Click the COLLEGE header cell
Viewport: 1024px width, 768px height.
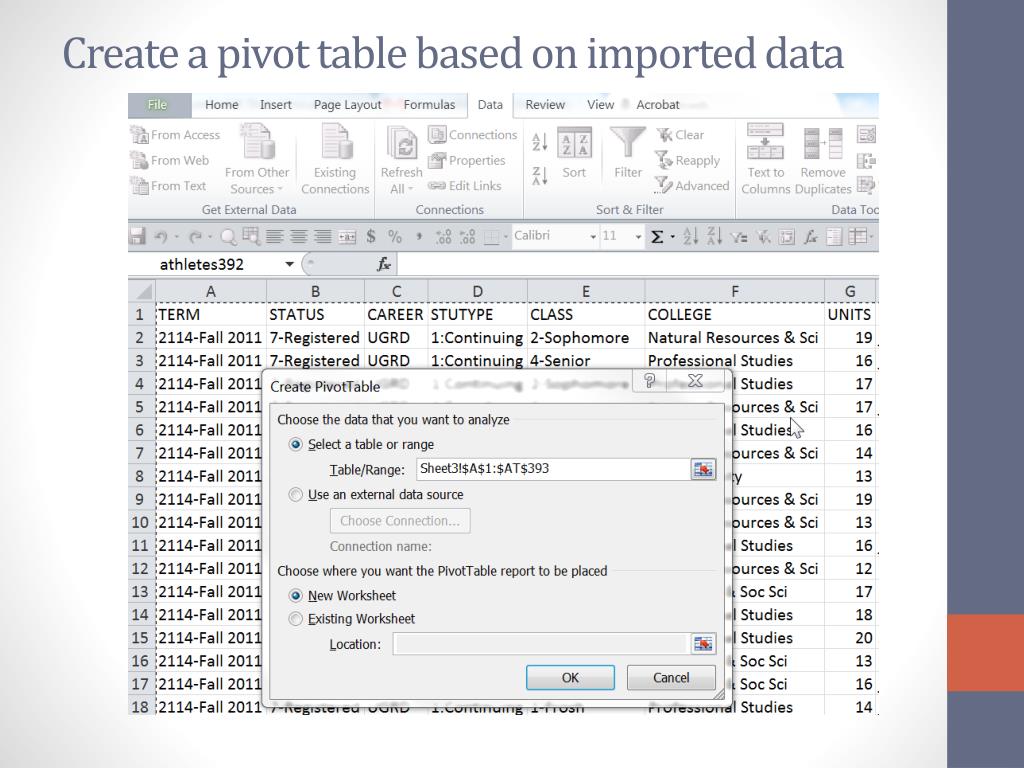tap(735, 315)
